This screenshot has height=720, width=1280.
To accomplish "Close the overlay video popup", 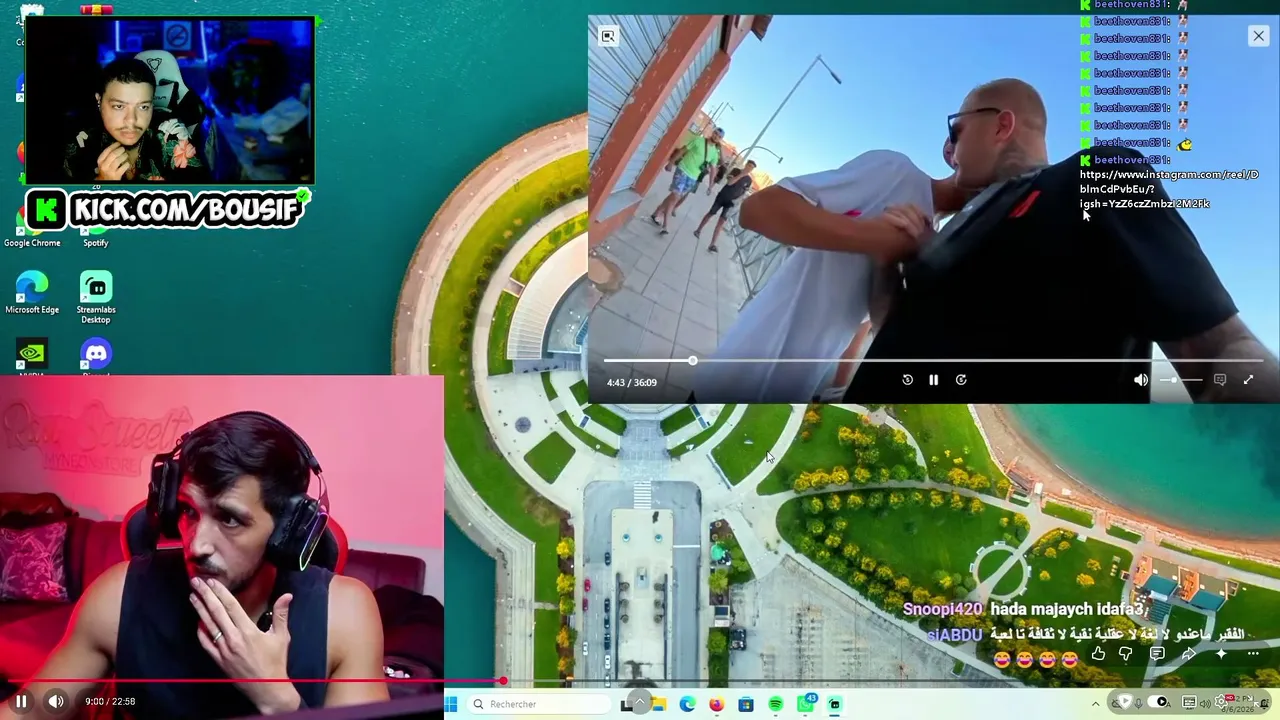I will [x=1258, y=36].
